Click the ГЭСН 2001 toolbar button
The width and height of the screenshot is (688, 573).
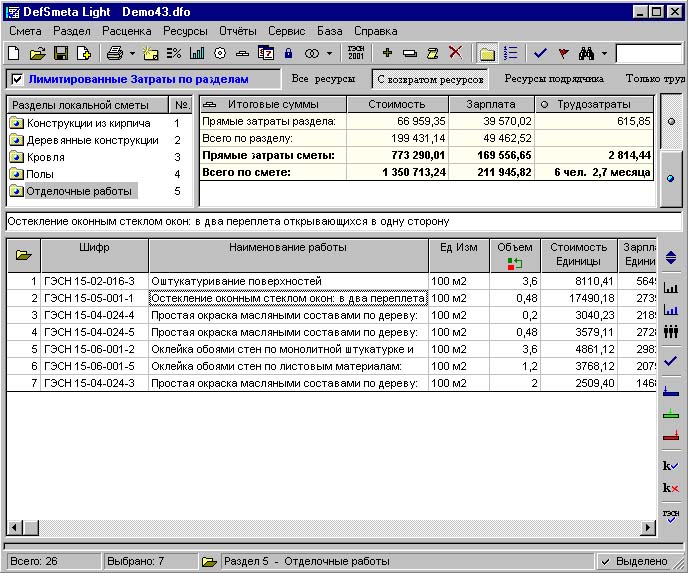coord(355,53)
